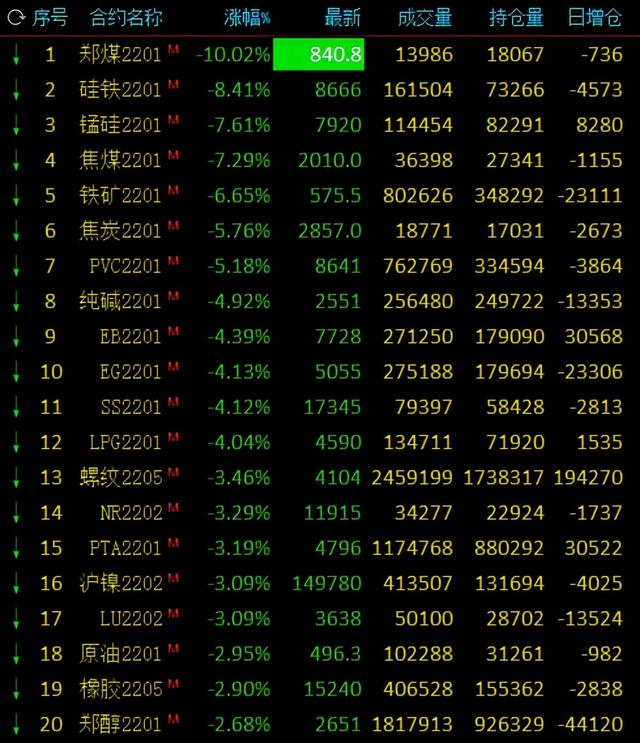The image size is (640, 743).
Task: Select contract 螺纹2205
Action: coord(120,477)
